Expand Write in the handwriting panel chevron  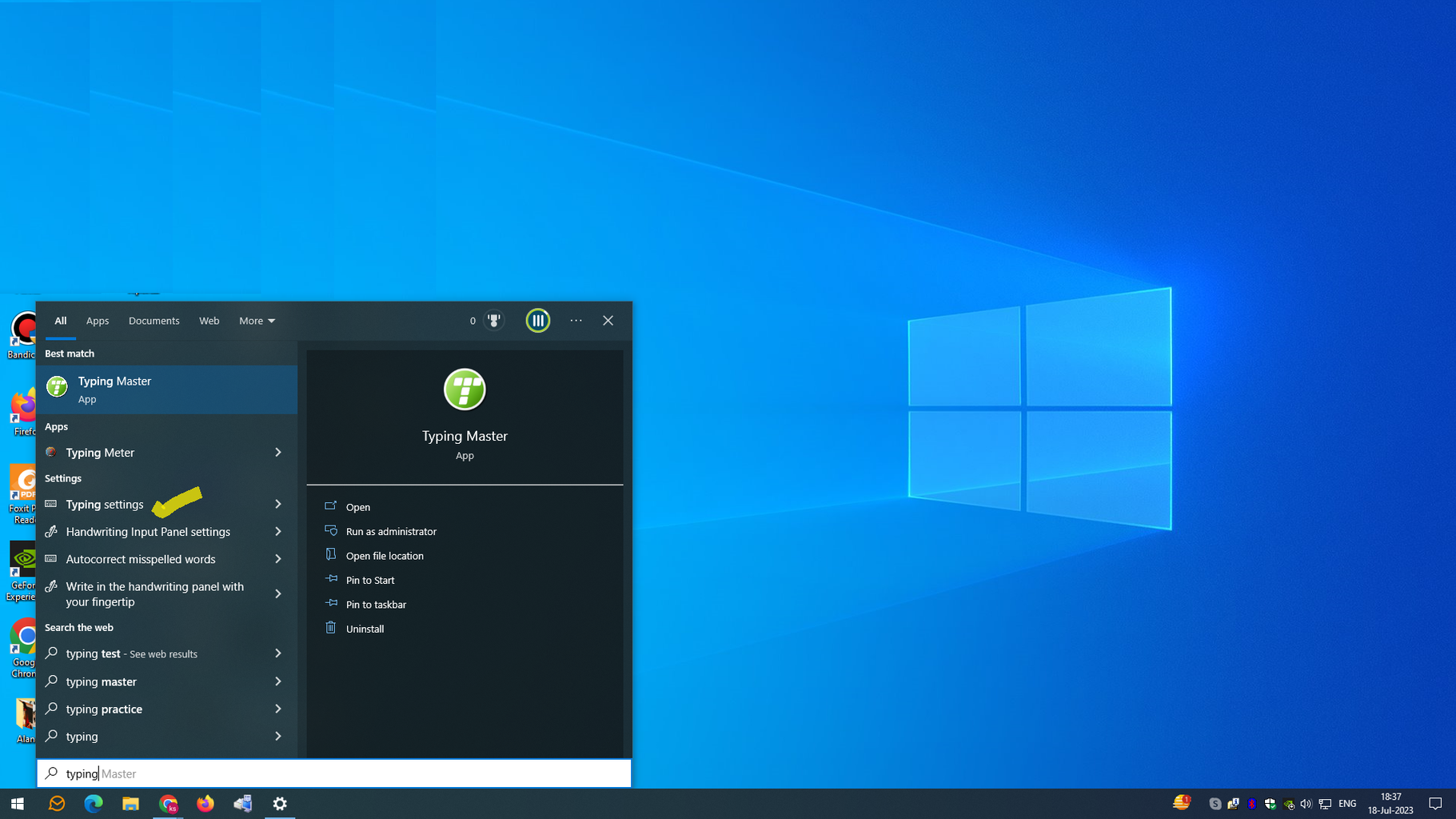(278, 594)
